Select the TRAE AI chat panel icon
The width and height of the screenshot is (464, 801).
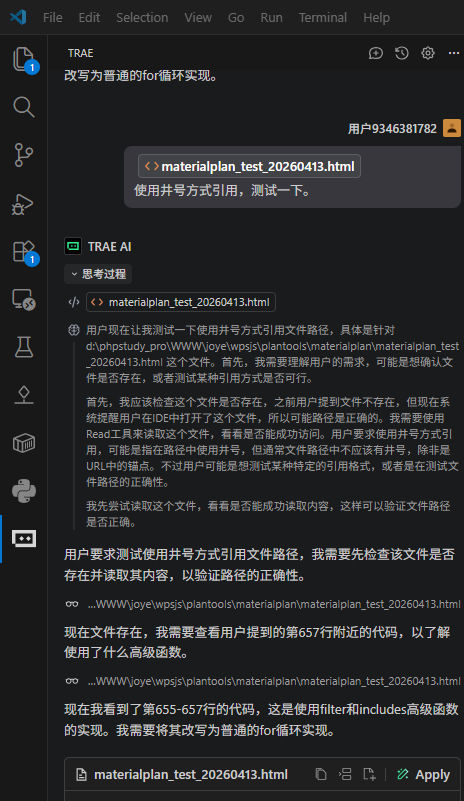pyautogui.click(x=24, y=538)
